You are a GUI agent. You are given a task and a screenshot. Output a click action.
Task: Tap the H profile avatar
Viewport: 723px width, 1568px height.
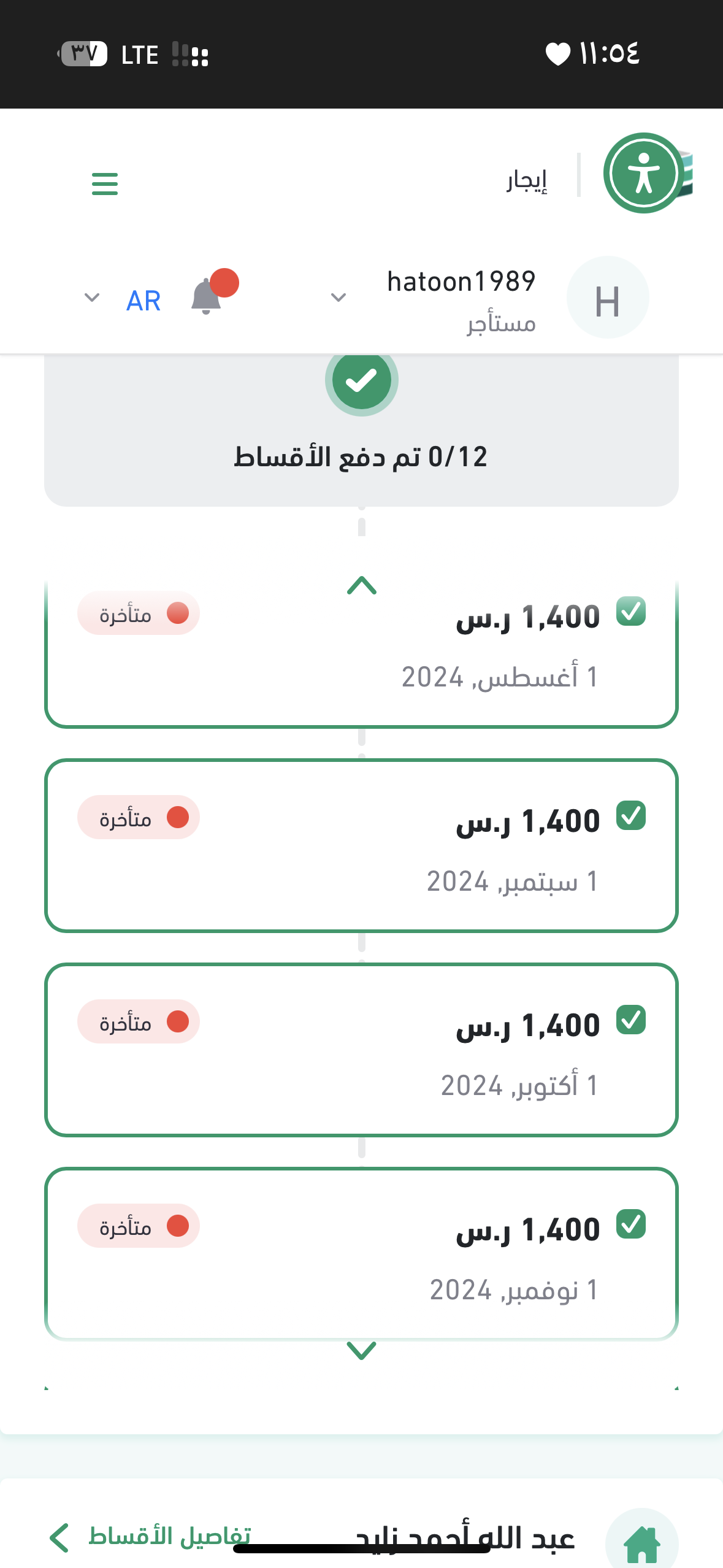point(607,298)
